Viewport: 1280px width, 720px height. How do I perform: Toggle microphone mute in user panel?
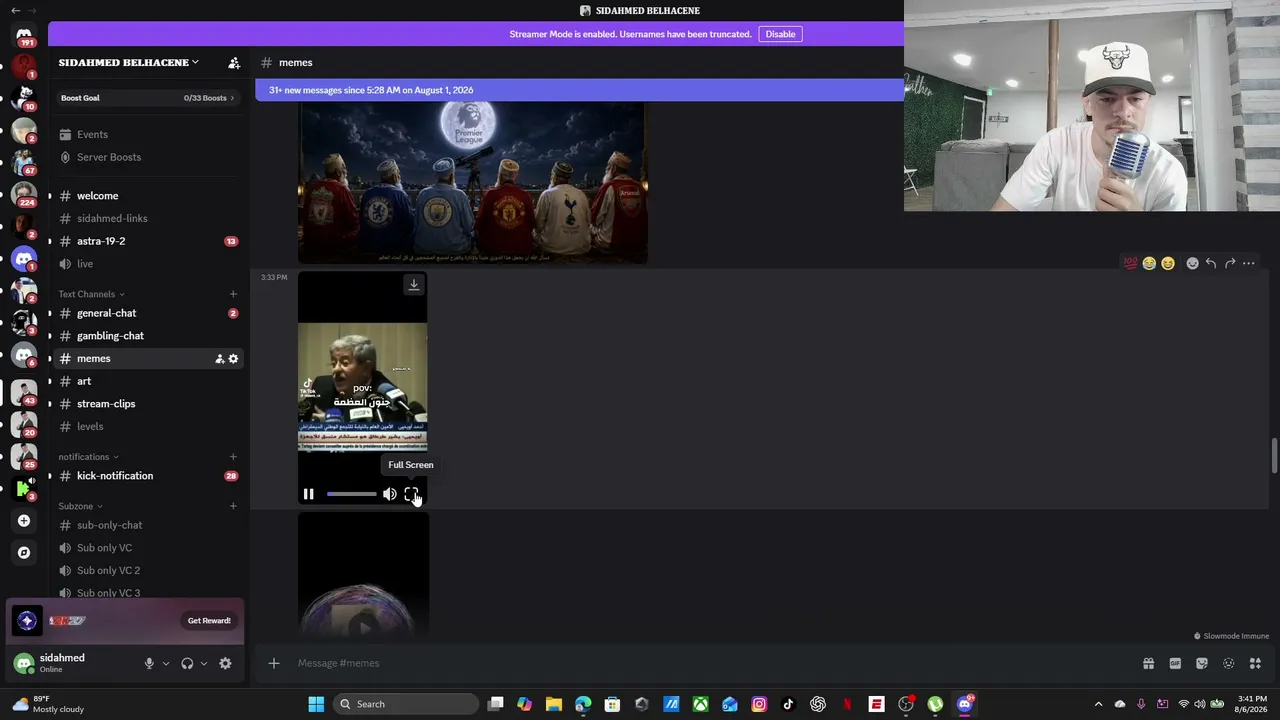coord(149,663)
